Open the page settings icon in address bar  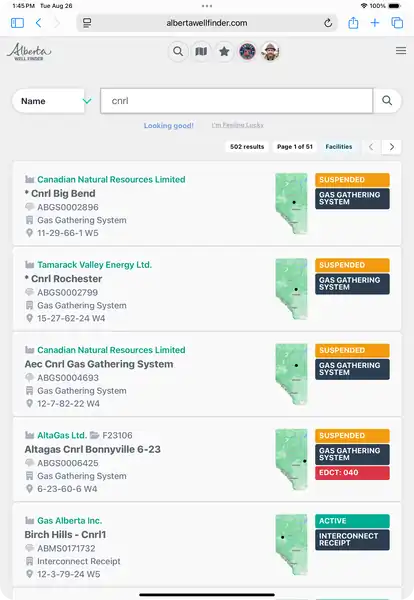[87, 23]
